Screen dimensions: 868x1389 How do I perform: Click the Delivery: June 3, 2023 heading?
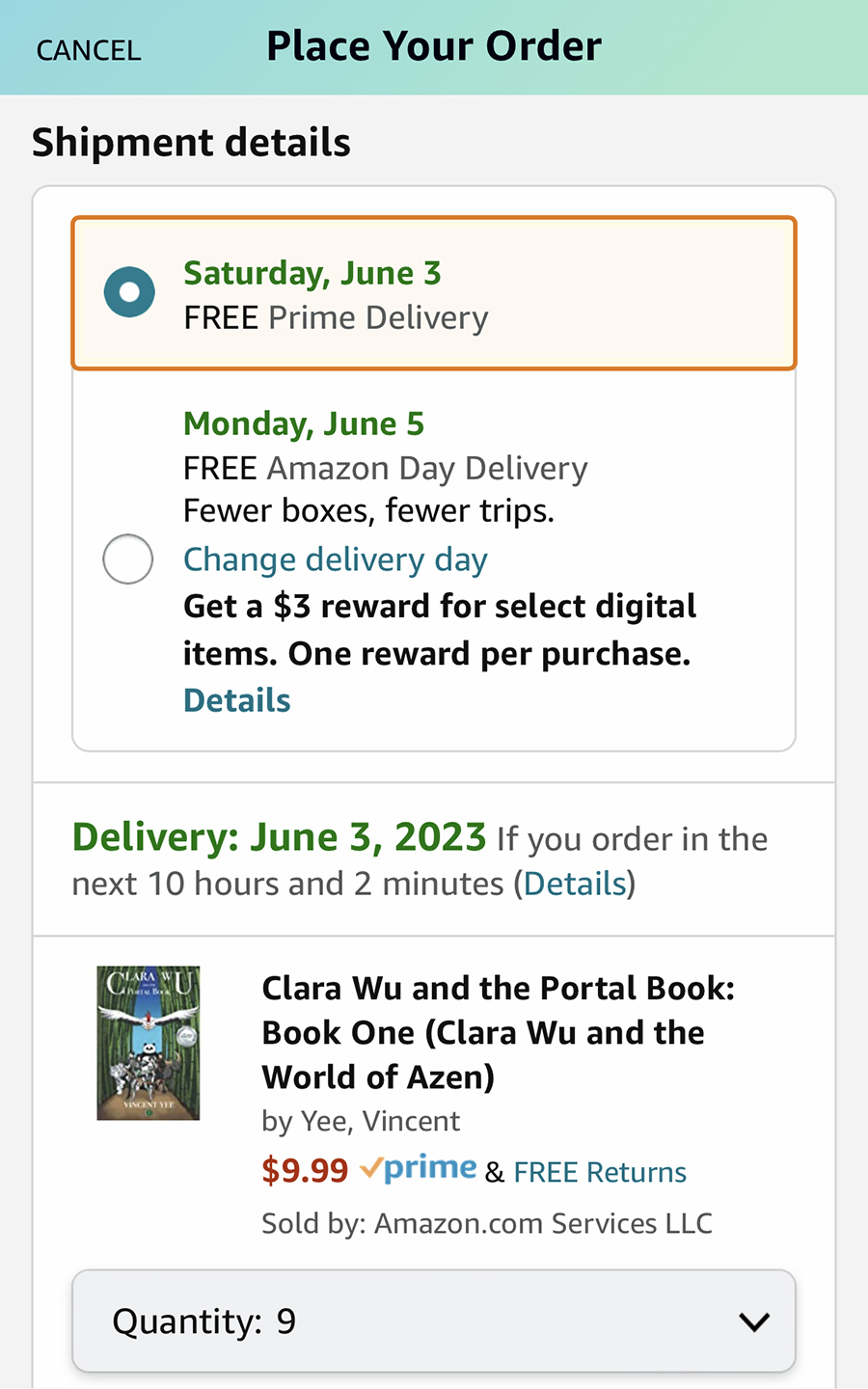(x=279, y=837)
